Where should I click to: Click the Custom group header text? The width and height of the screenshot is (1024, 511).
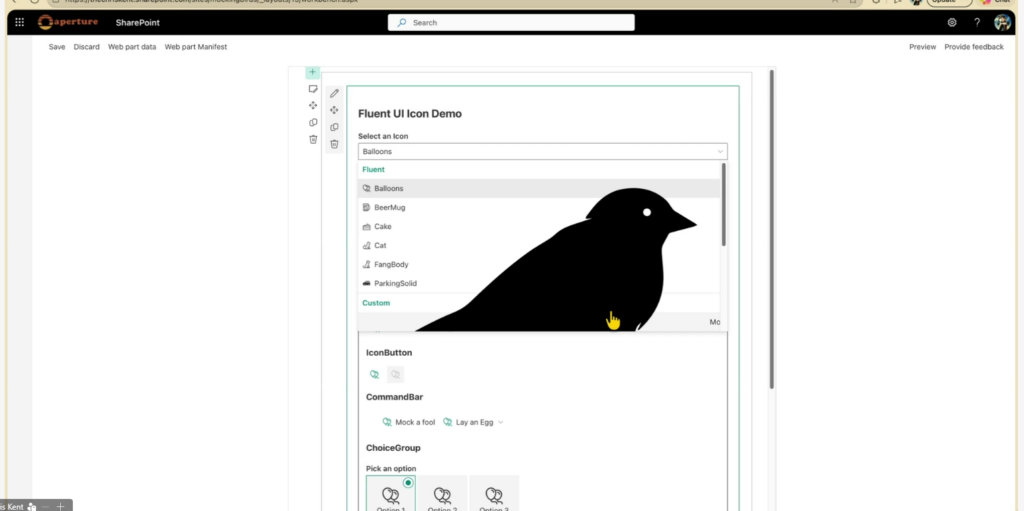pyautogui.click(x=376, y=303)
